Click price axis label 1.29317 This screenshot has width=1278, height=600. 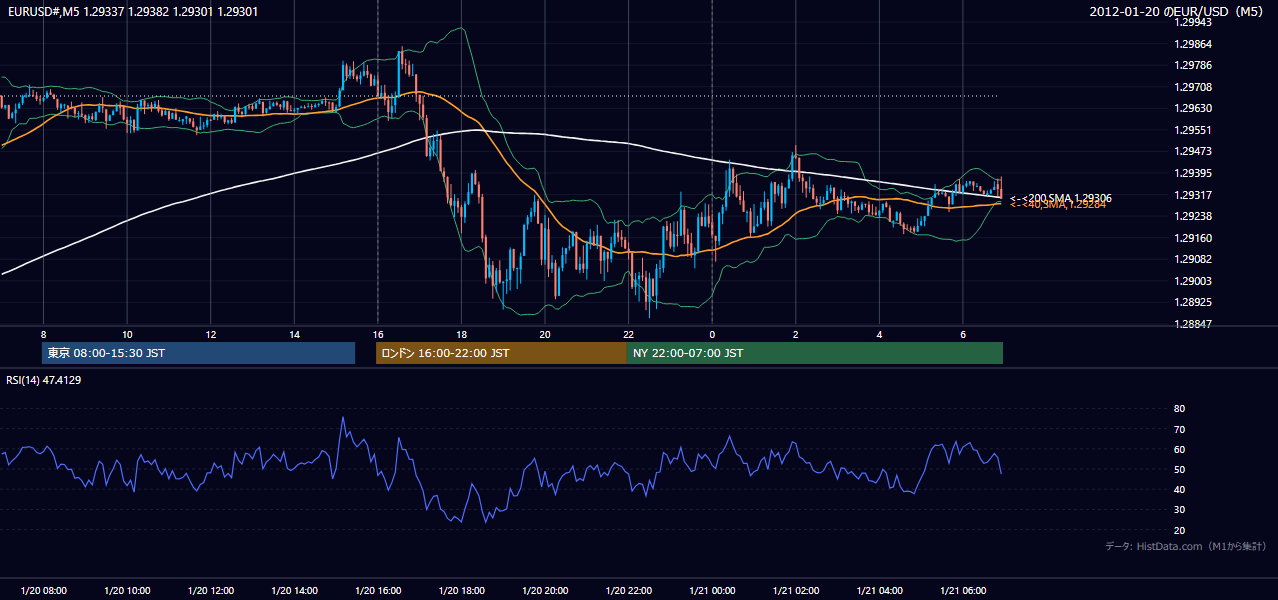(1194, 195)
